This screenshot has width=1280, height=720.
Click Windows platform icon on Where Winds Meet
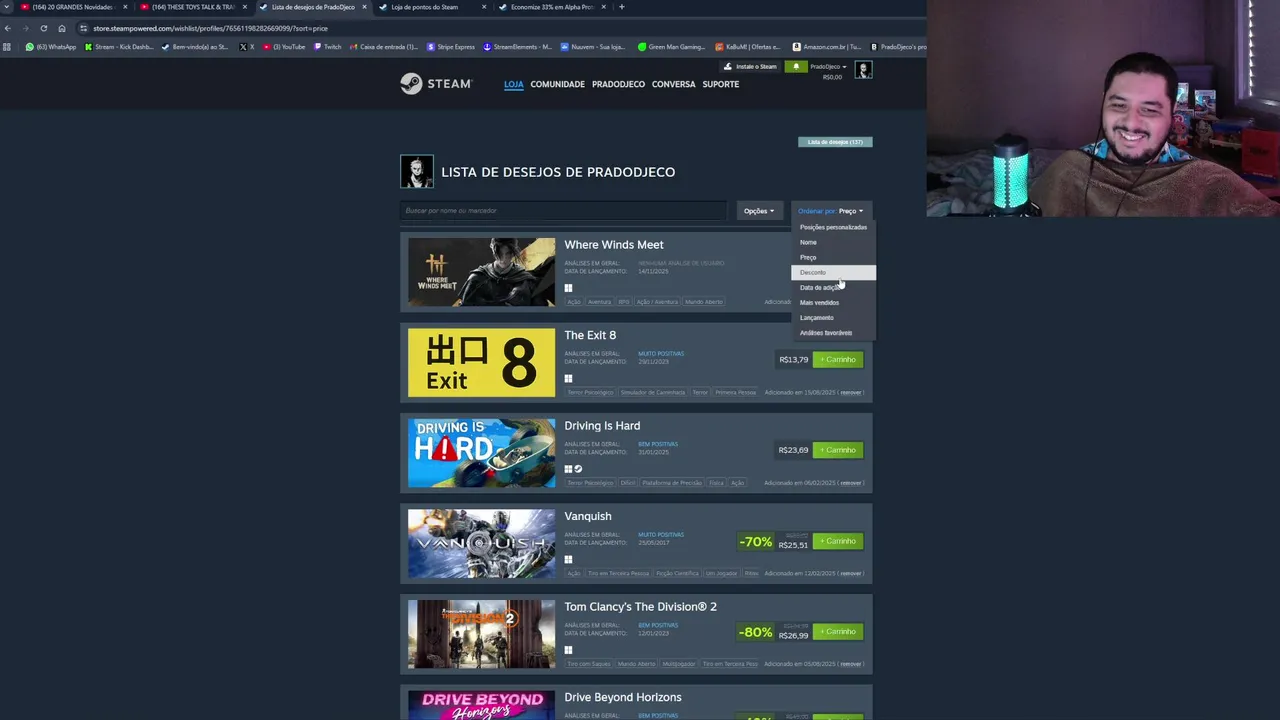coord(568,288)
